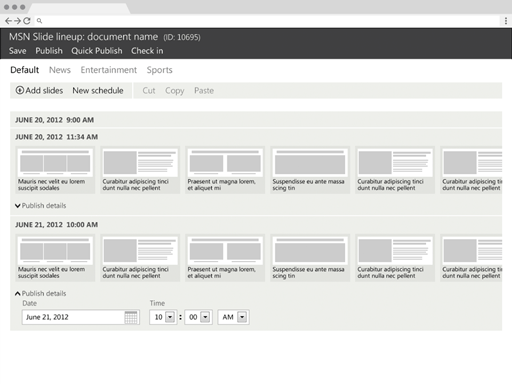Image resolution: width=512 pixels, height=384 pixels.
Task: Click the Add slides plus icon
Action: coord(20,90)
